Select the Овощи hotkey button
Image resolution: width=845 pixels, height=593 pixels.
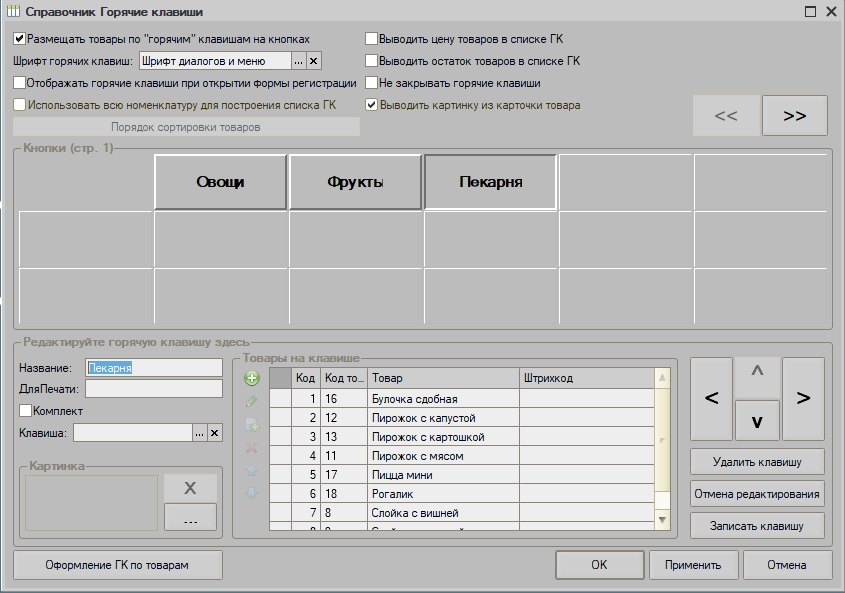pos(220,182)
